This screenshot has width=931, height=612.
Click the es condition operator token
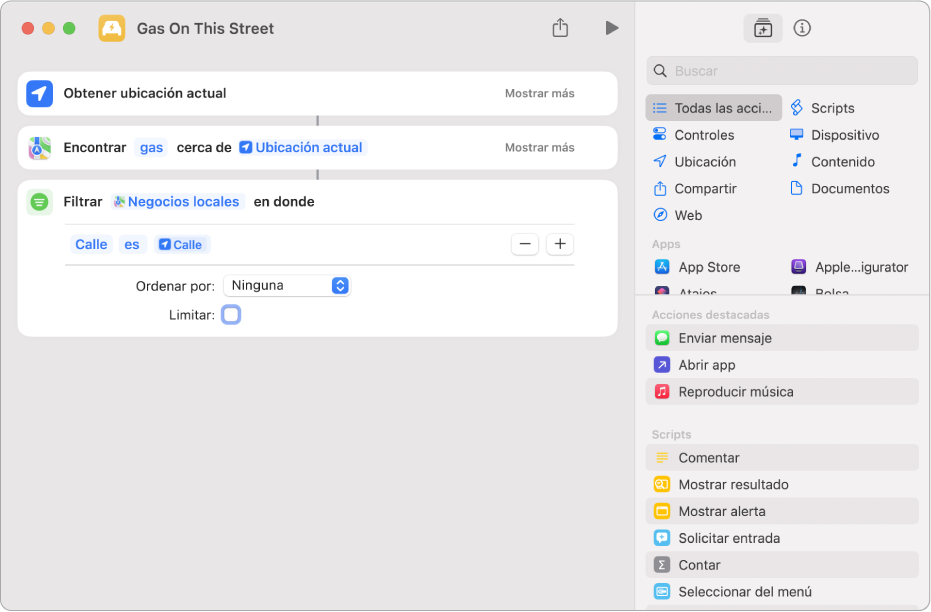tap(132, 245)
